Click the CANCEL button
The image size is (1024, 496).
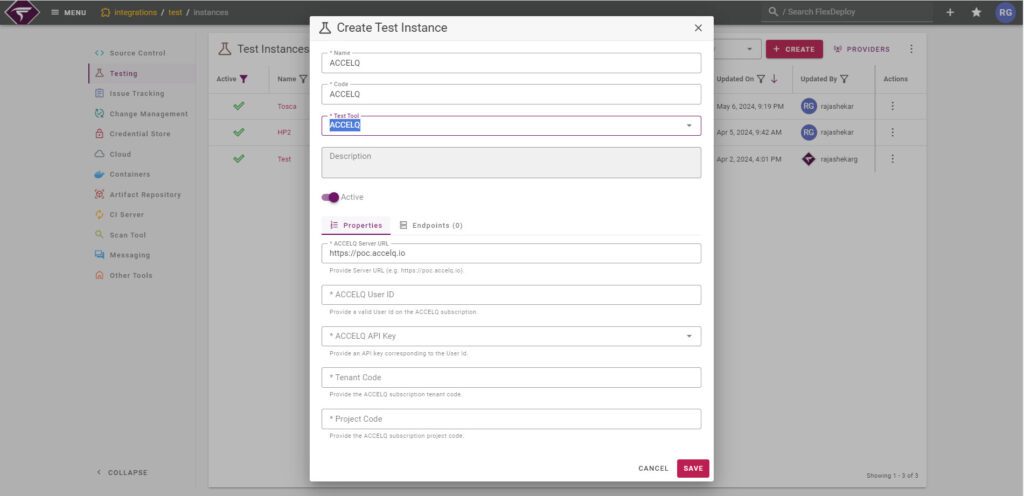coord(653,469)
